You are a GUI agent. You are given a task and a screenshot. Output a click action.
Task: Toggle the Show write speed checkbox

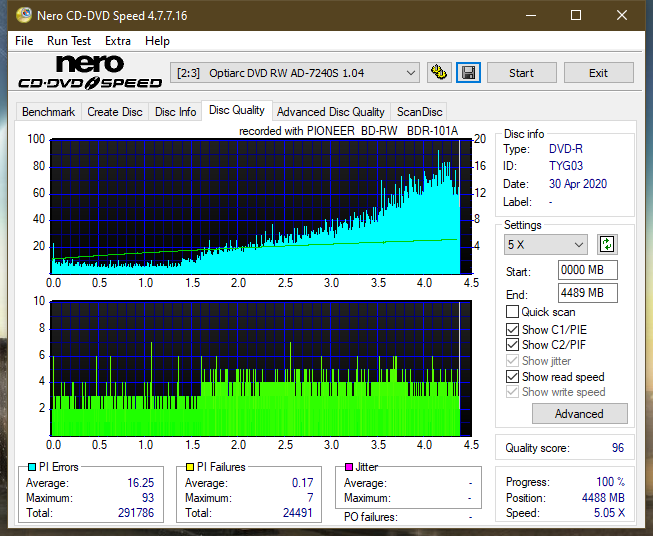[x=512, y=392]
